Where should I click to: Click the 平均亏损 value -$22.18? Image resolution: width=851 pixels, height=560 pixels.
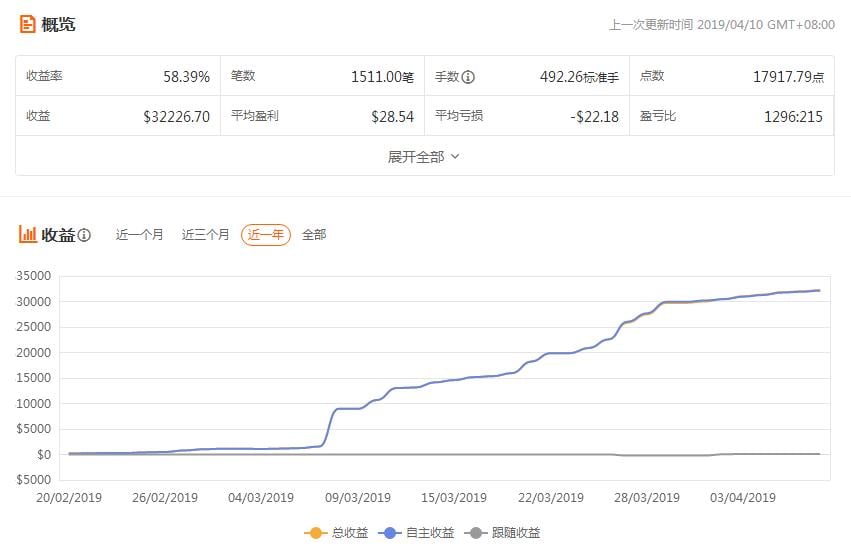pyautogui.click(x=594, y=117)
